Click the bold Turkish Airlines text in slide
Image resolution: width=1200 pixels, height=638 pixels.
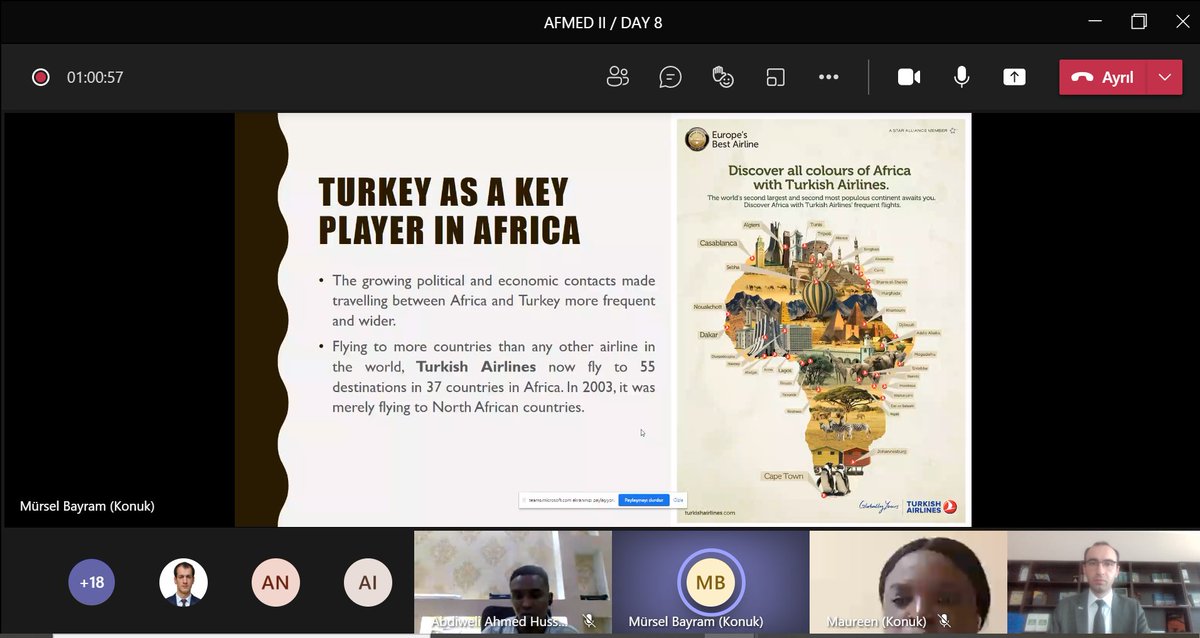(476, 367)
